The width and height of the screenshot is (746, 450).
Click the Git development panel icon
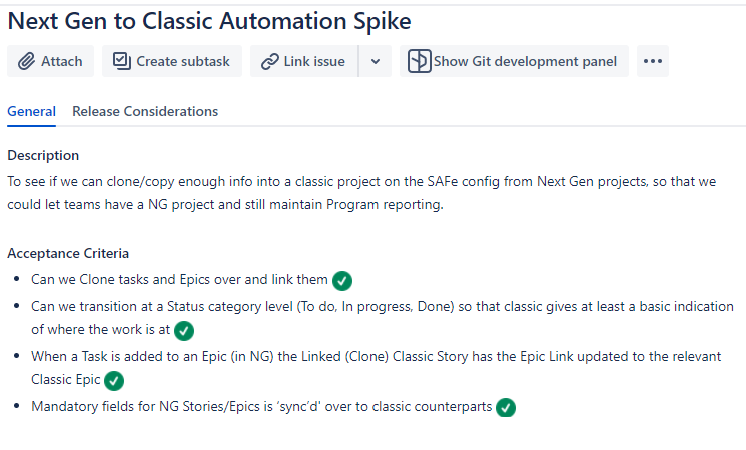[419, 61]
